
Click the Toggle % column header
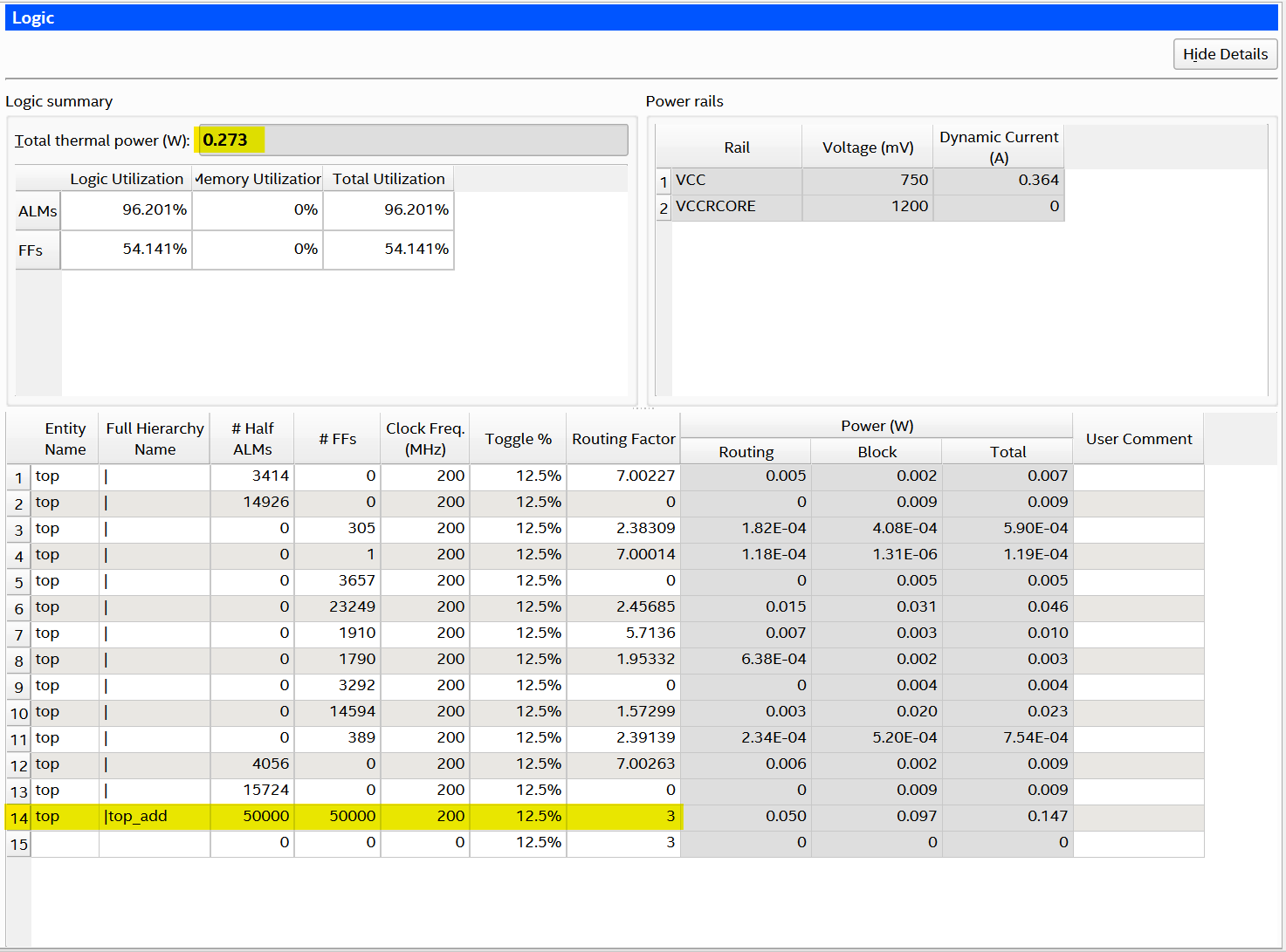[x=518, y=439]
